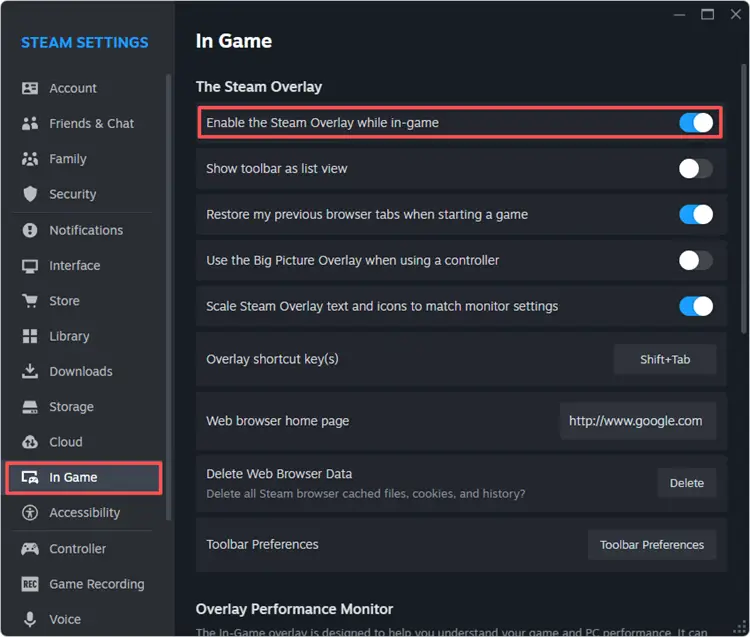
Task: Turn on Big Picture Overlay for controller
Action: tap(695, 260)
